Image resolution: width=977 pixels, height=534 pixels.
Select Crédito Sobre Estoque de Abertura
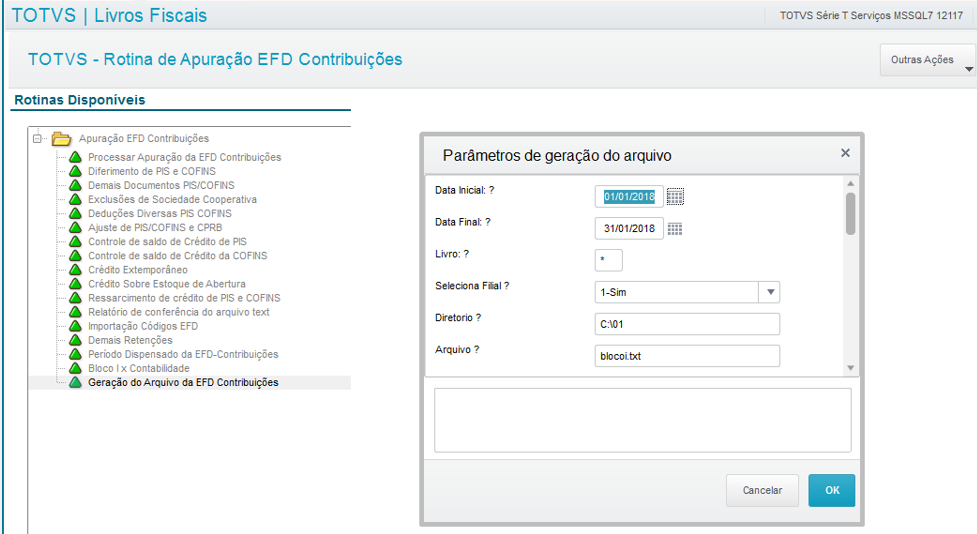[x=167, y=284]
